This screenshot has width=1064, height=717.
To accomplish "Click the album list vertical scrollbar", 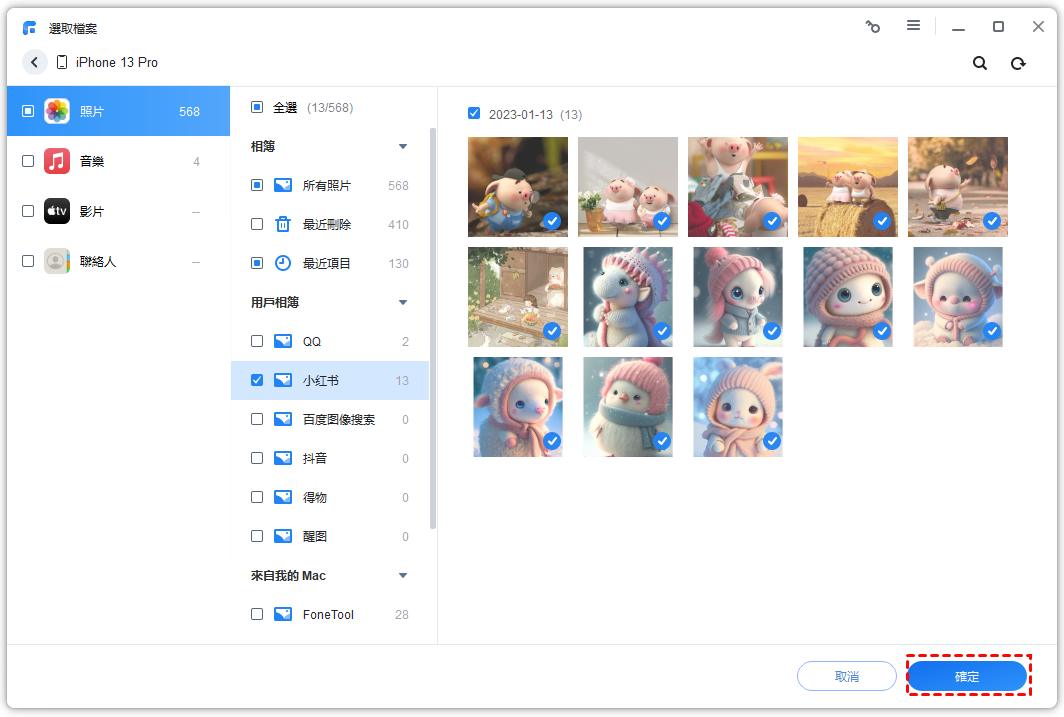I will [x=433, y=328].
